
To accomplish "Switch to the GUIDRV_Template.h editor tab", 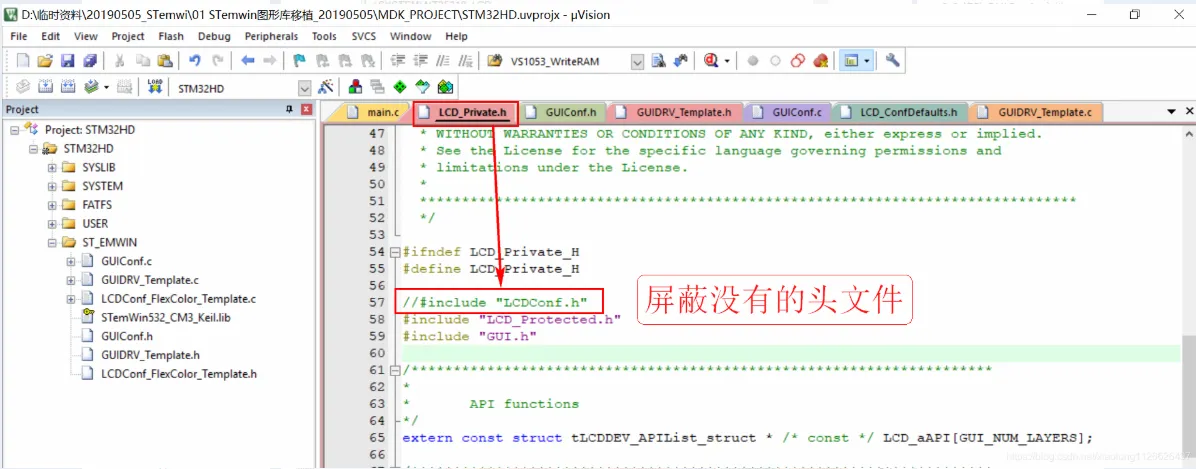I will pos(674,112).
